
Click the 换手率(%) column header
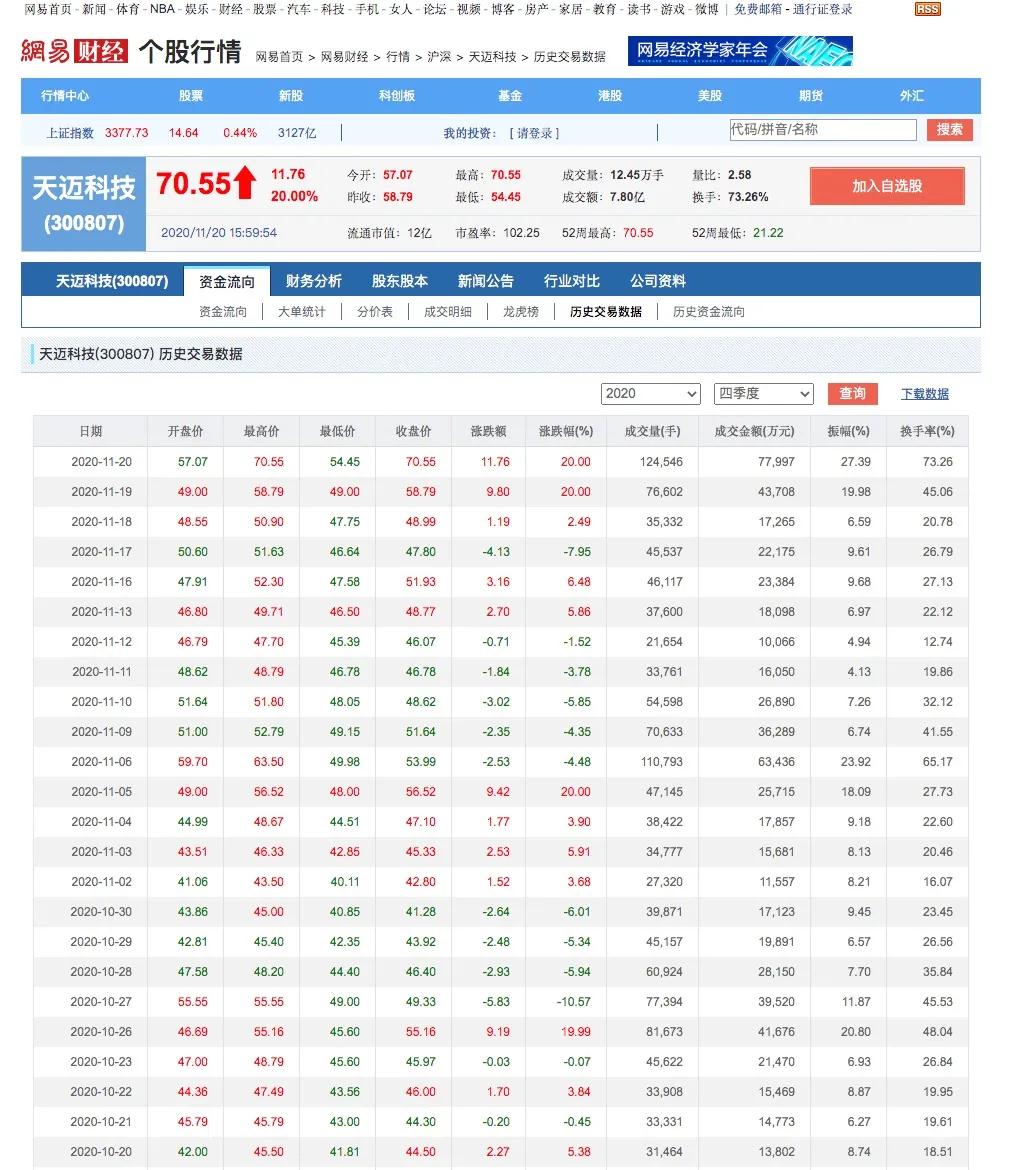click(927, 431)
